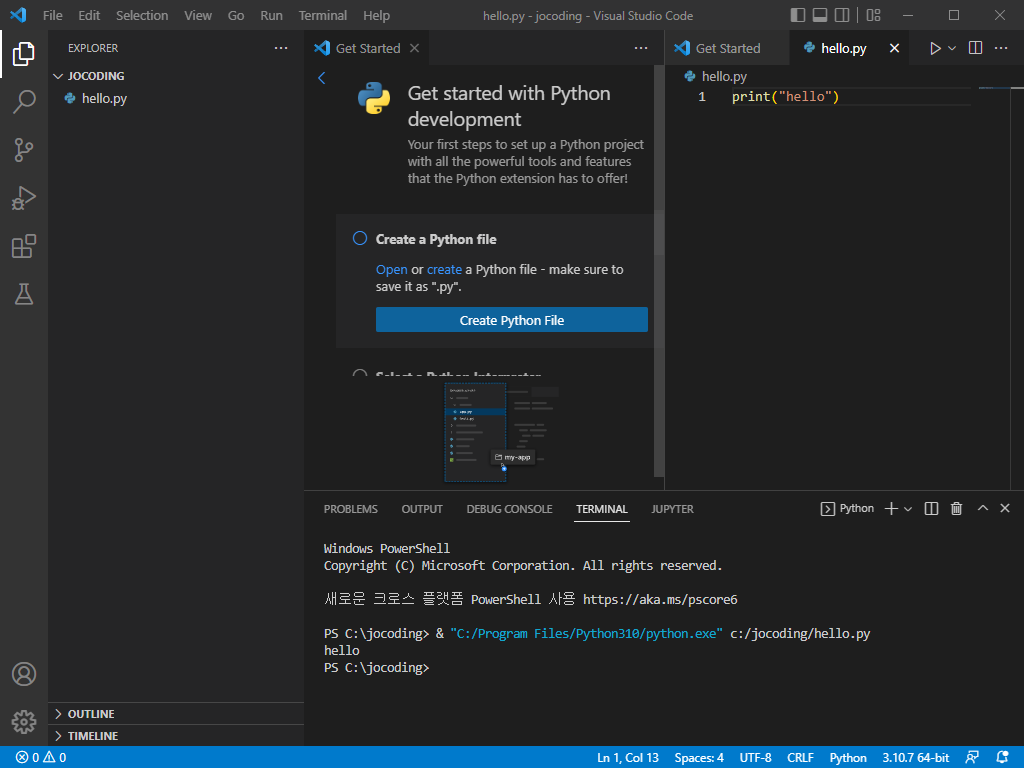Open the Selection menu
Screen dimensions: 1024x768
click(142, 15)
